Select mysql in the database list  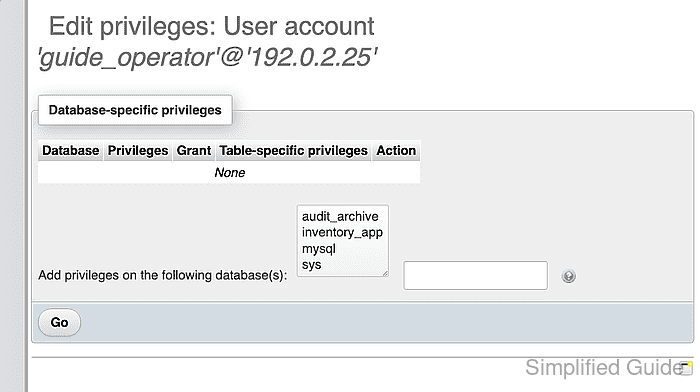pyautogui.click(x=319, y=249)
